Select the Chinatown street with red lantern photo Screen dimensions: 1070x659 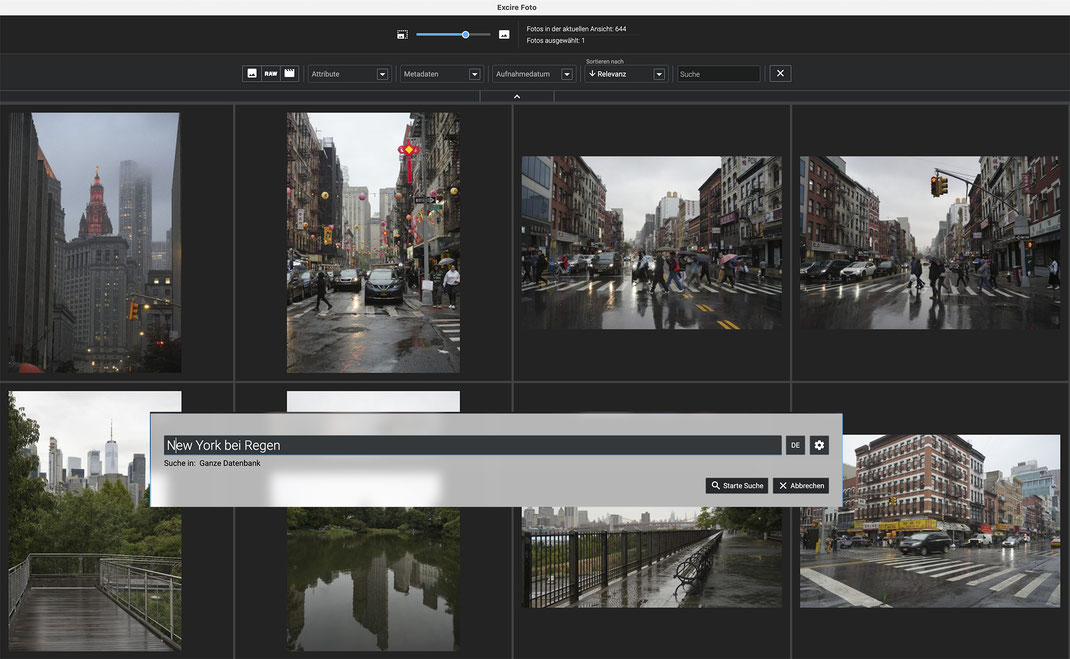[373, 242]
